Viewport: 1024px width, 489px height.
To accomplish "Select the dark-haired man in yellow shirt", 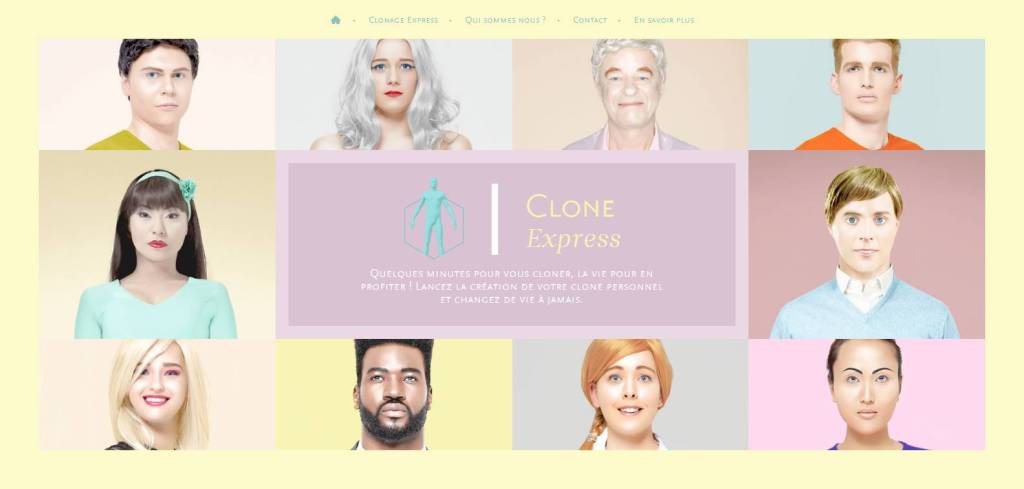I will tap(157, 94).
